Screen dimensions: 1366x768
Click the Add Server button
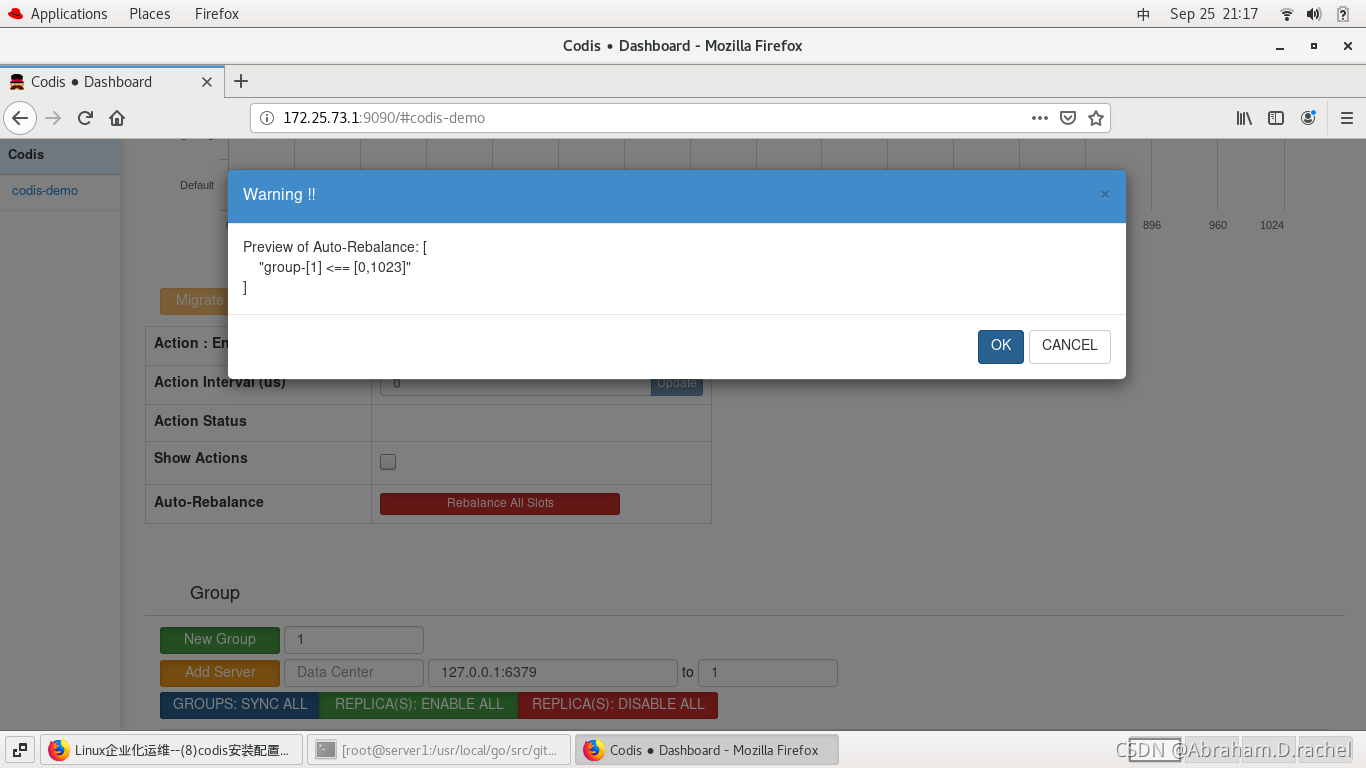(x=220, y=672)
